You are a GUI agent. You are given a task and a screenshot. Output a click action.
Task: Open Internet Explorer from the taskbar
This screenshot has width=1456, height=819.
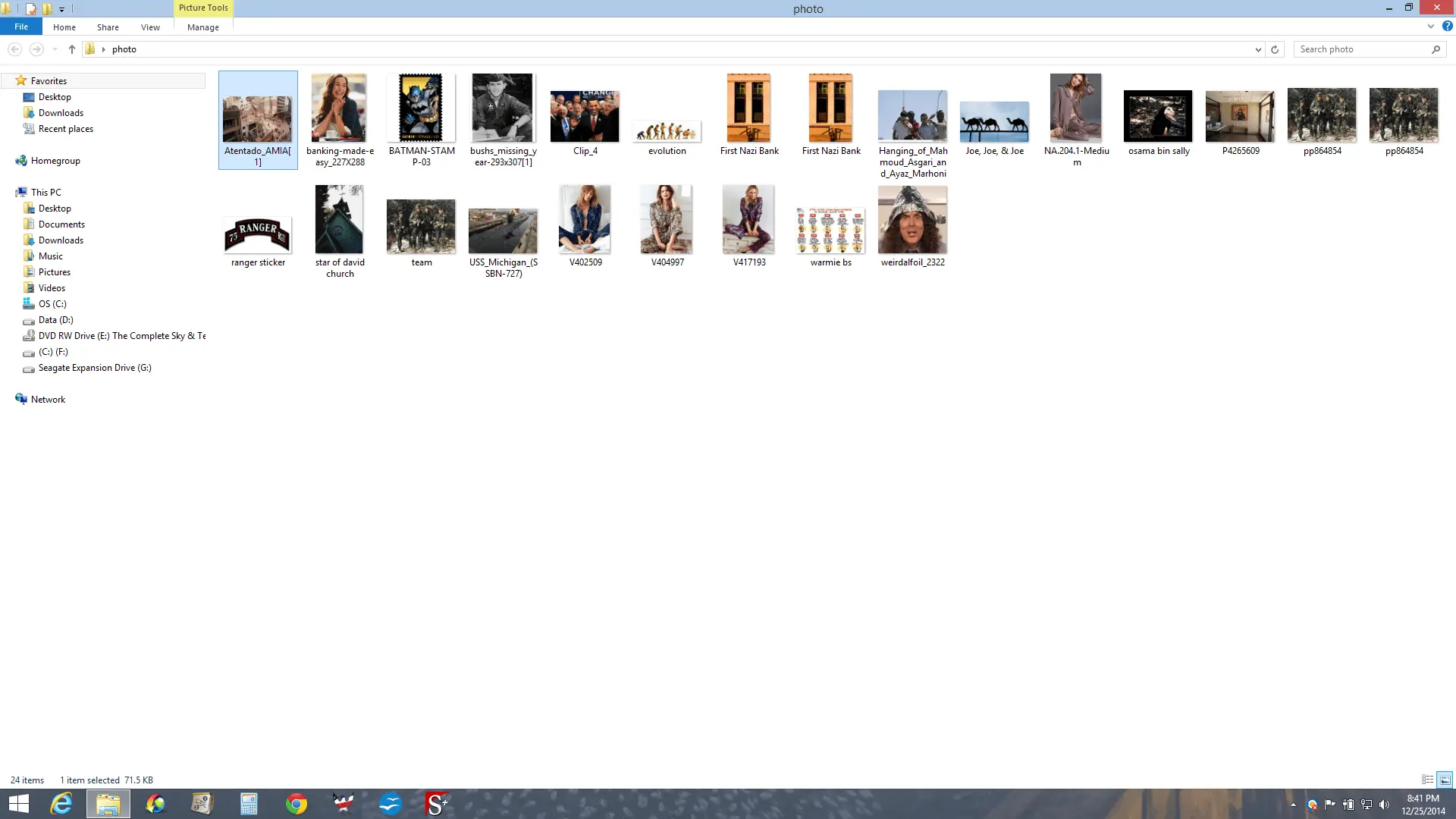click(x=61, y=804)
